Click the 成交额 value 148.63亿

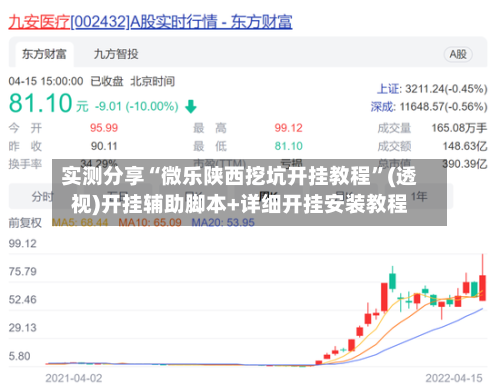point(465,146)
